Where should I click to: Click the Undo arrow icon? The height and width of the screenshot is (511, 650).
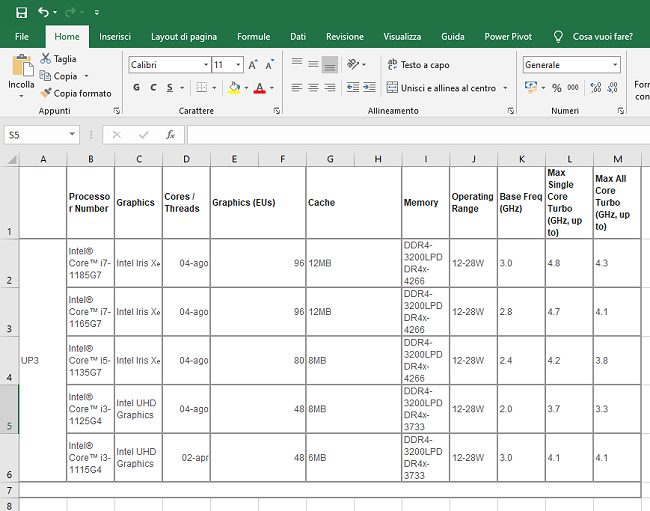(43, 12)
